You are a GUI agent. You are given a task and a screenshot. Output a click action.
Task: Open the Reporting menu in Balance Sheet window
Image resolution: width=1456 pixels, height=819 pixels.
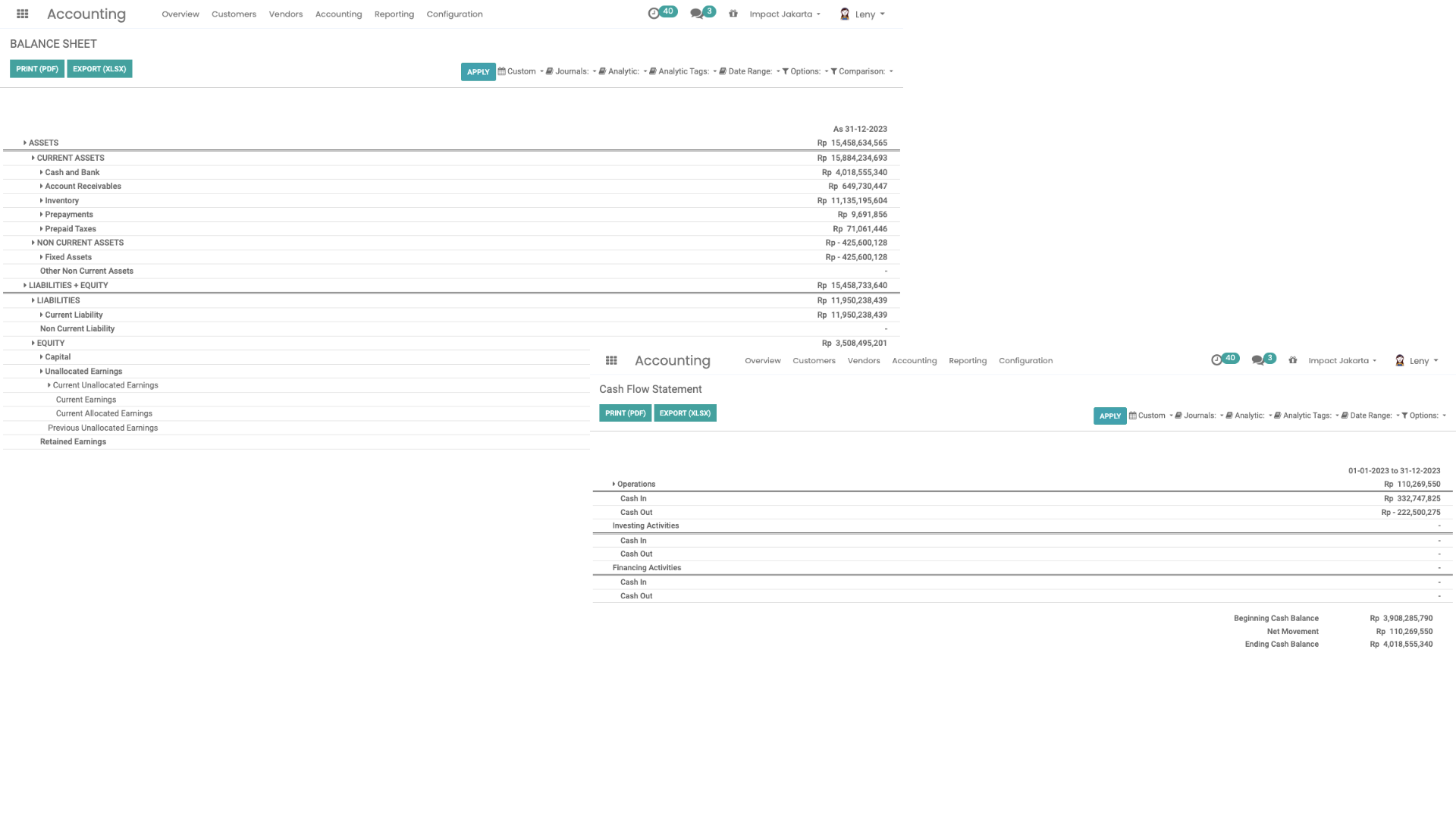tap(394, 14)
